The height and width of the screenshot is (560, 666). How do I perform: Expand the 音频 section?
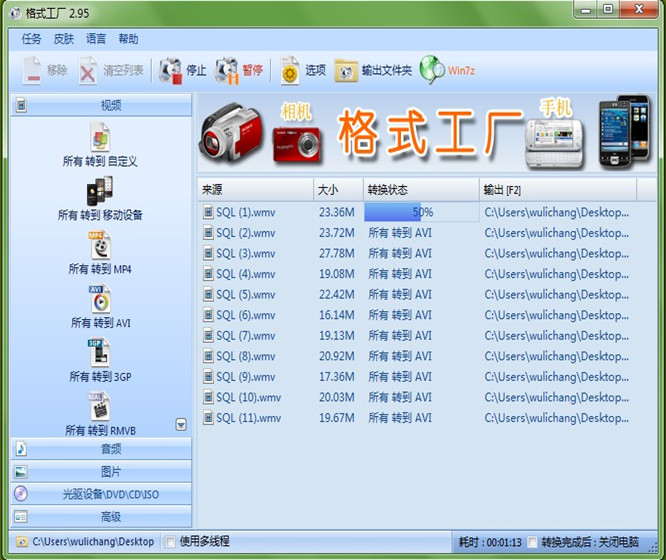pos(101,449)
